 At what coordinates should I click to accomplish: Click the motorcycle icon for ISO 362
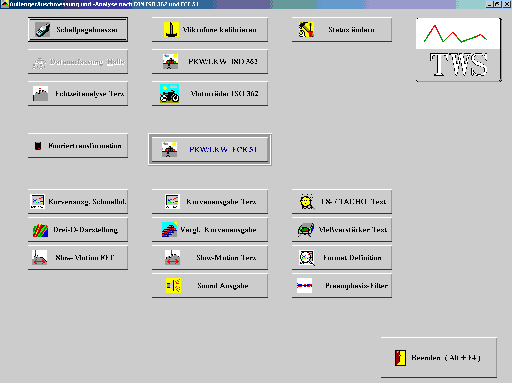tap(169, 94)
